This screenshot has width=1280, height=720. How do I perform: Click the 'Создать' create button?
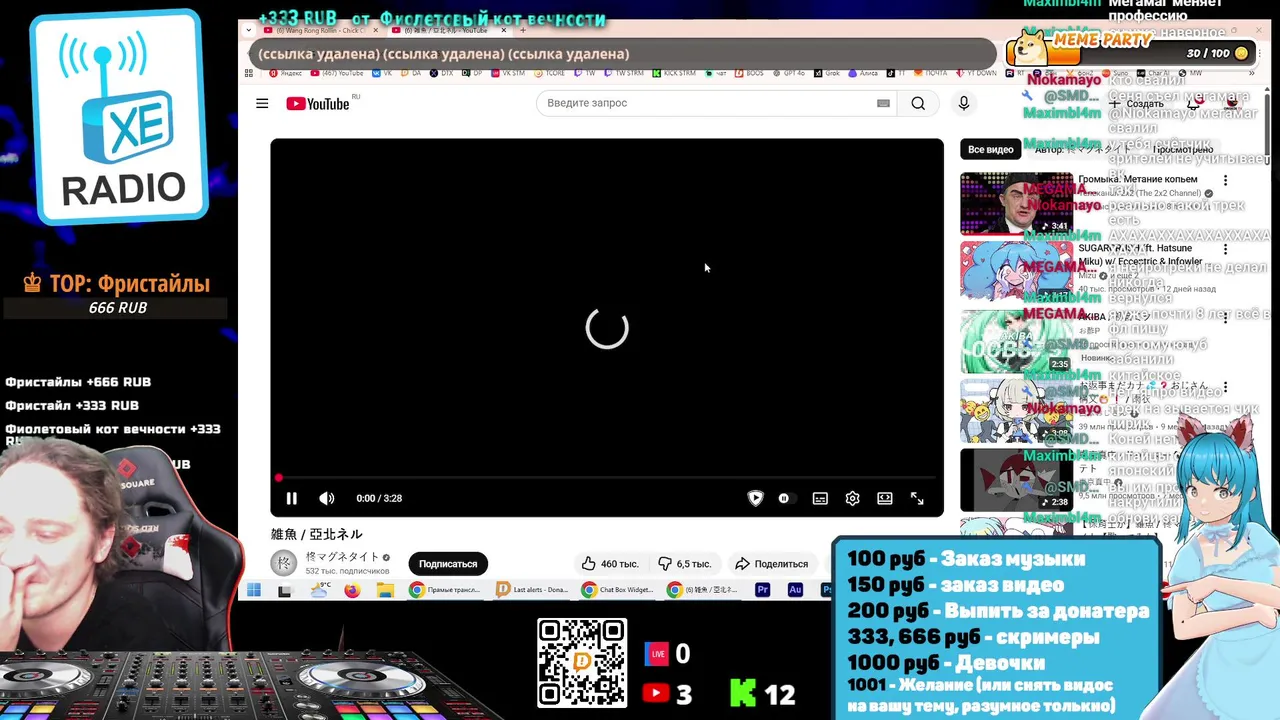(x=1136, y=103)
